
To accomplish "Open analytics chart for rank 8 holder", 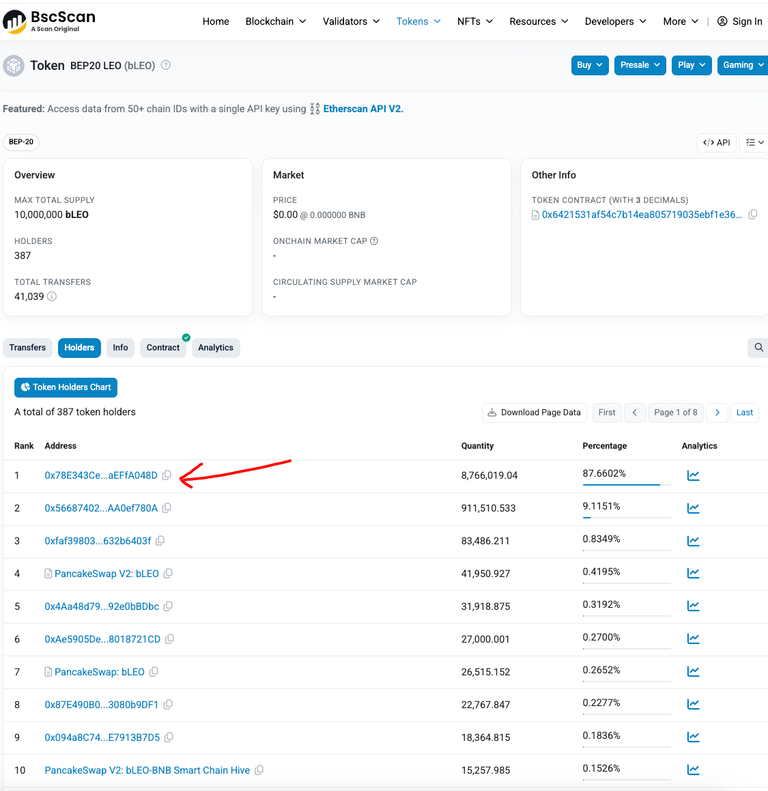I will coord(693,704).
